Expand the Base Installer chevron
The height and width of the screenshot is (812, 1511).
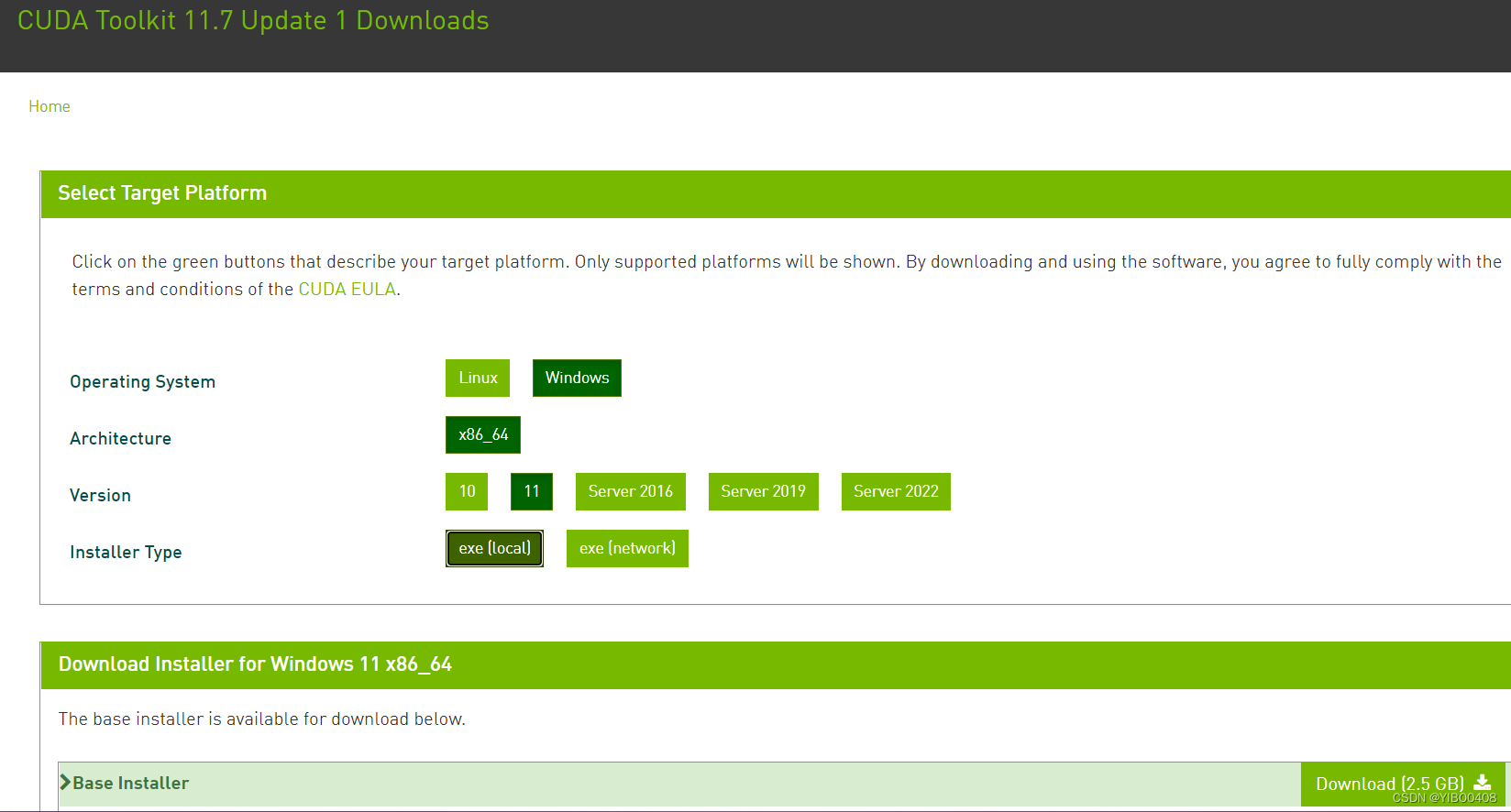pyautogui.click(x=65, y=782)
